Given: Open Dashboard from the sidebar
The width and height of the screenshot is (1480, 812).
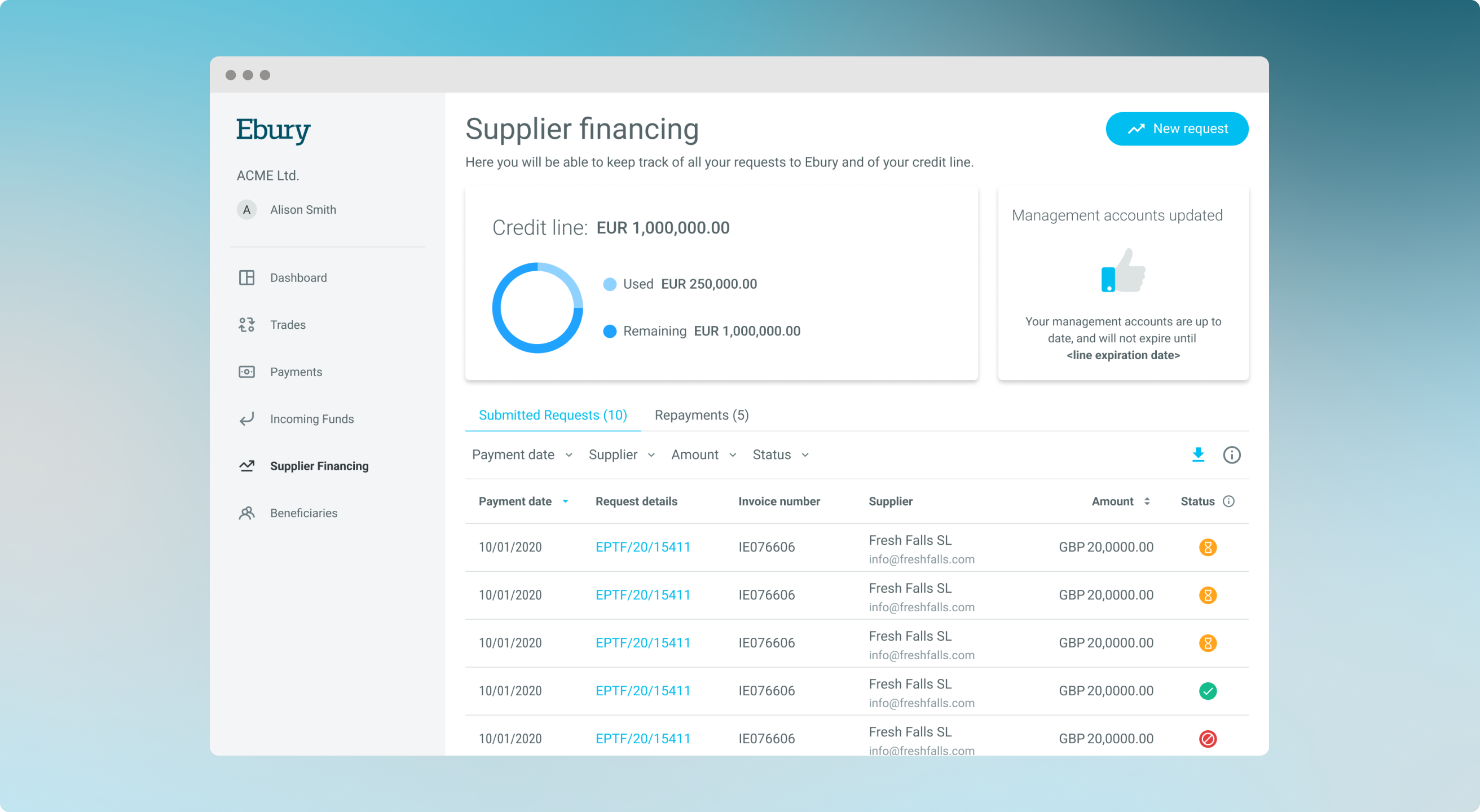Looking at the screenshot, I should point(298,278).
